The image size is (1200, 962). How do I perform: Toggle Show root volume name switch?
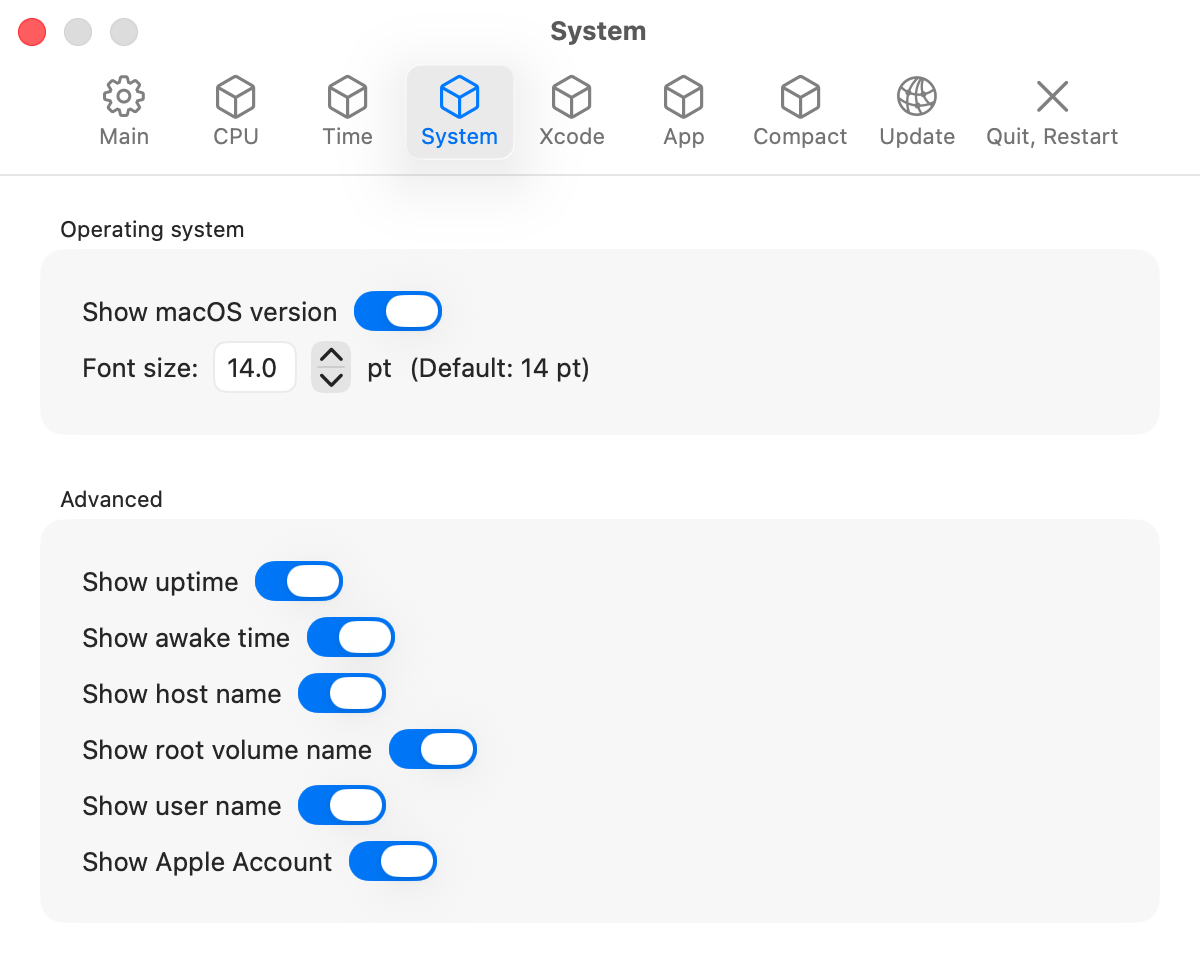tap(433, 750)
